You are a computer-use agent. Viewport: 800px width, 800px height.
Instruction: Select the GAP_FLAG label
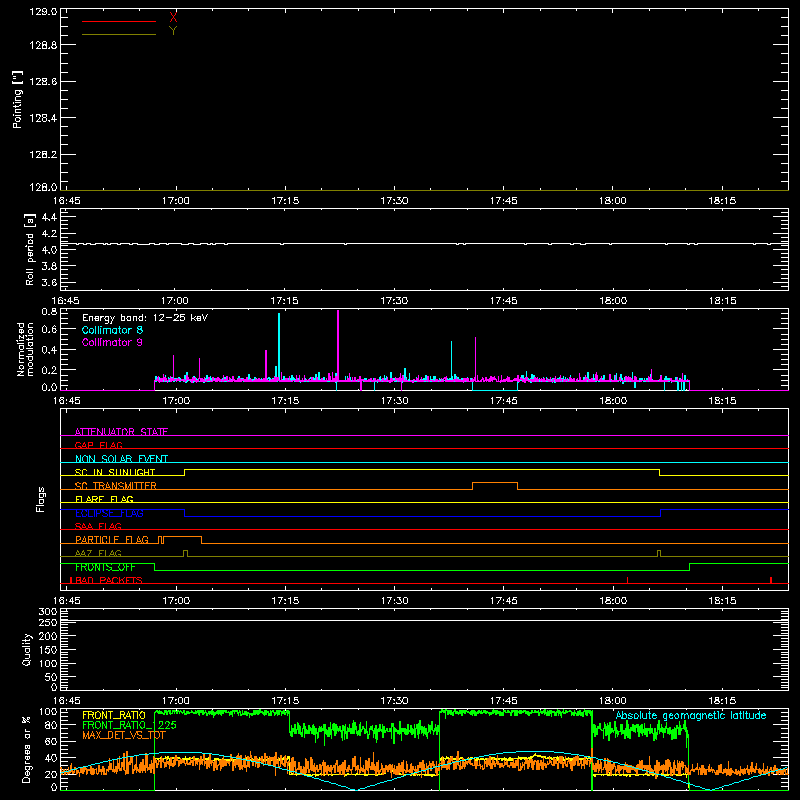(98, 445)
